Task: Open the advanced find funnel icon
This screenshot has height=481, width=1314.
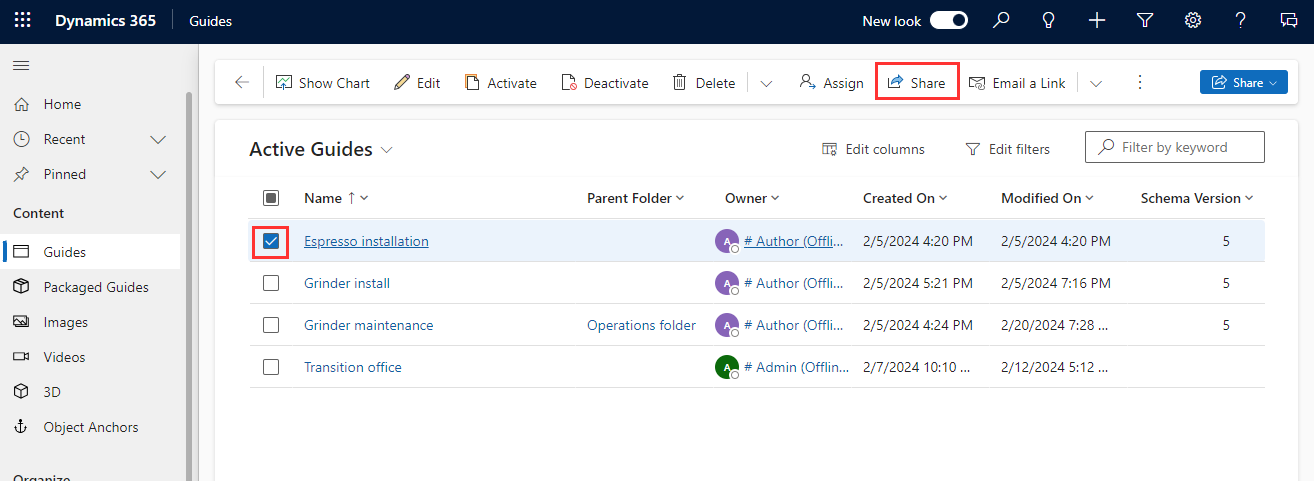Action: [1145, 21]
